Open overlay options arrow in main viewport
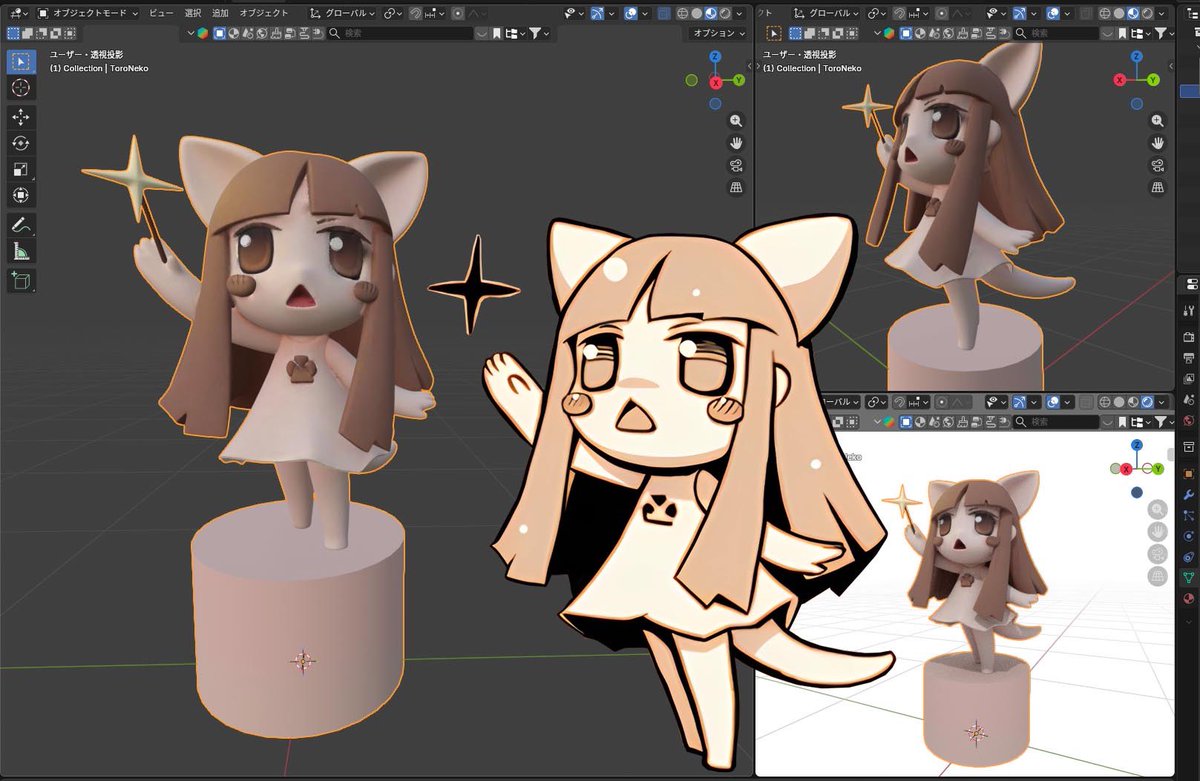 (x=646, y=14)
